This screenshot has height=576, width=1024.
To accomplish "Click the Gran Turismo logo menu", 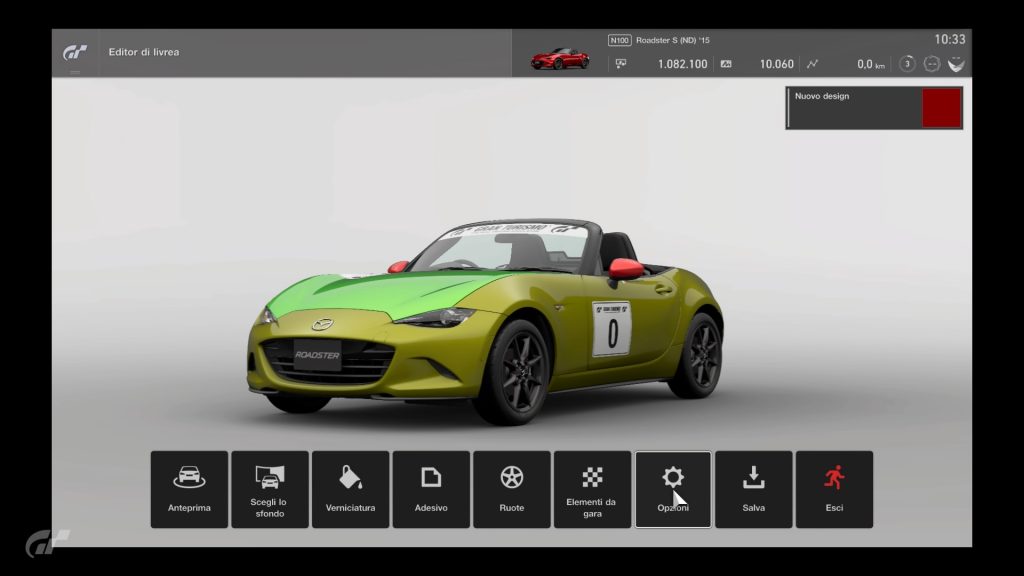I will click(x=75, y=52).
